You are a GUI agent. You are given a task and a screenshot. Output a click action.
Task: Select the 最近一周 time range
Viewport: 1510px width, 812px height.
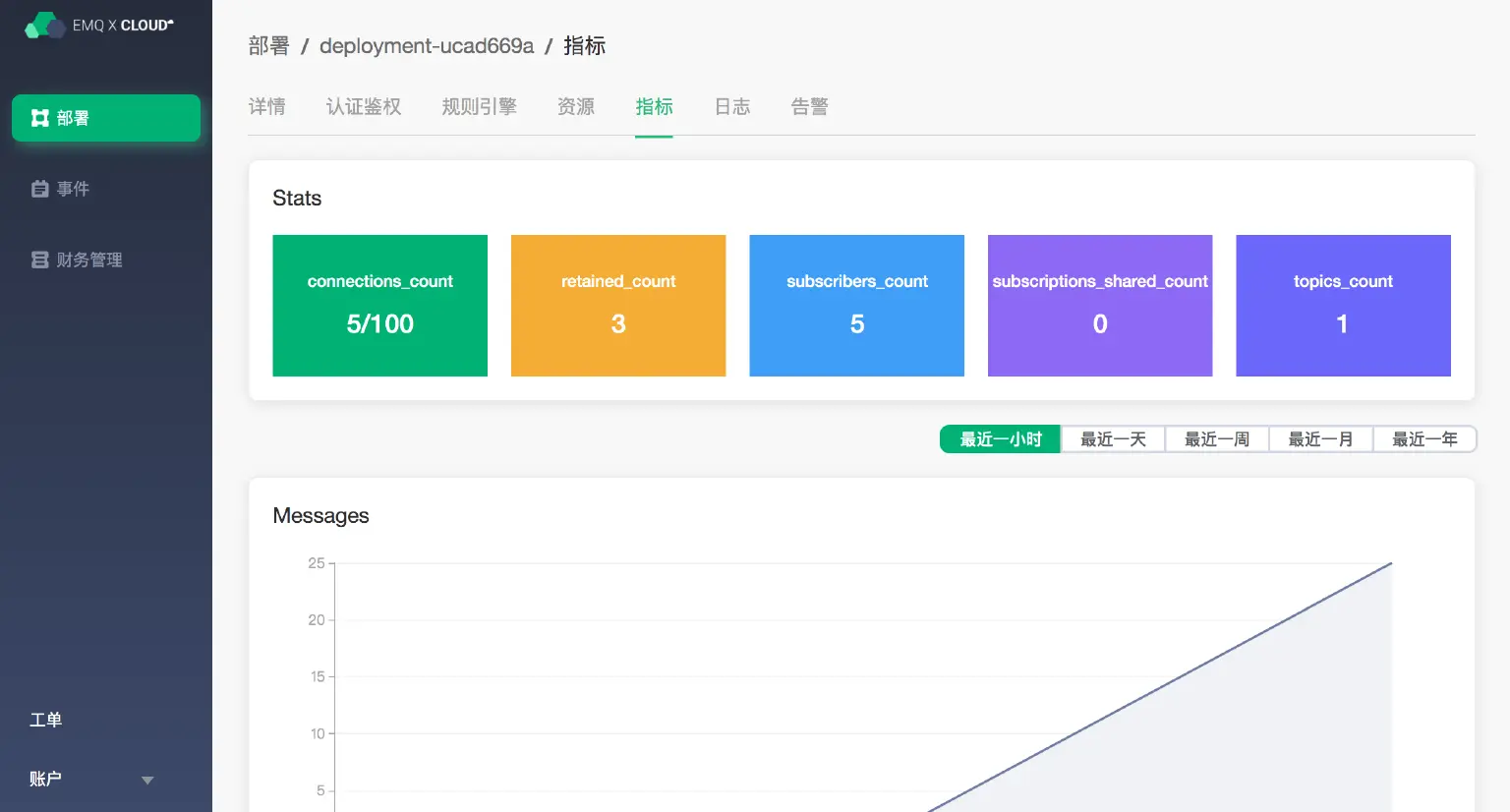tap(1216, 438)
